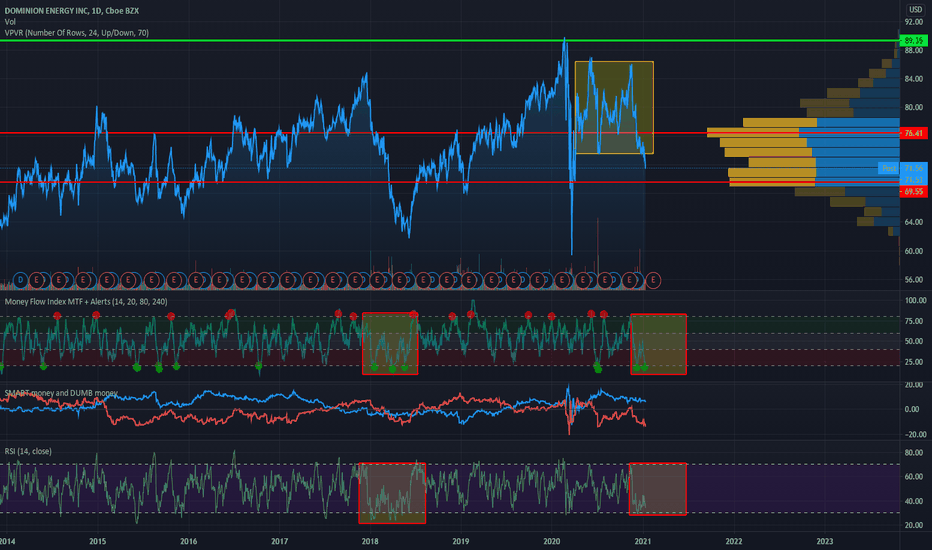Click the red 69.55 price label
Screen dimensions: 932x550
[914, 191]
